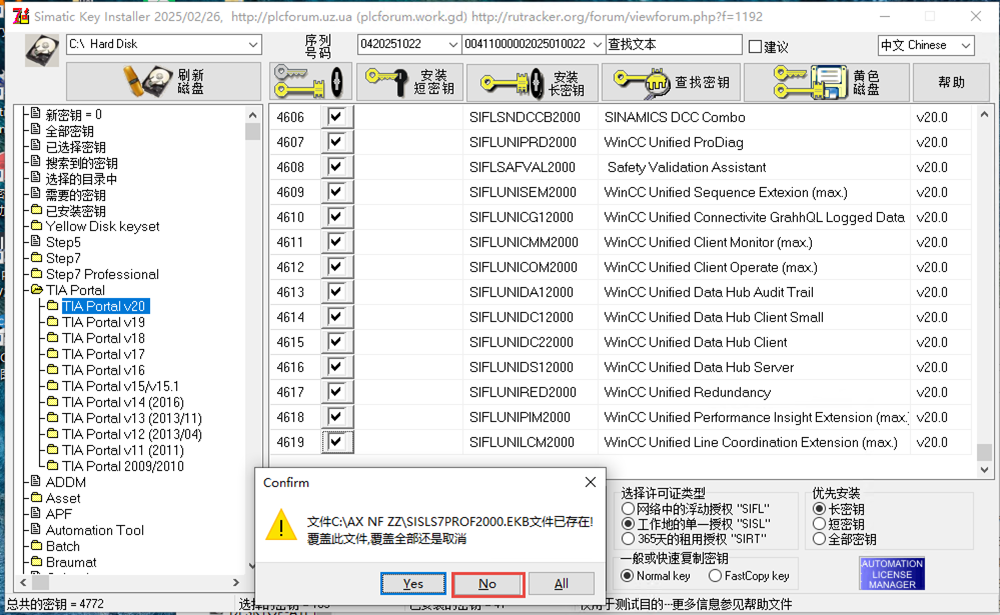
Task: Select TIA Portal v19 in tree
Action: tap(103, 322)
